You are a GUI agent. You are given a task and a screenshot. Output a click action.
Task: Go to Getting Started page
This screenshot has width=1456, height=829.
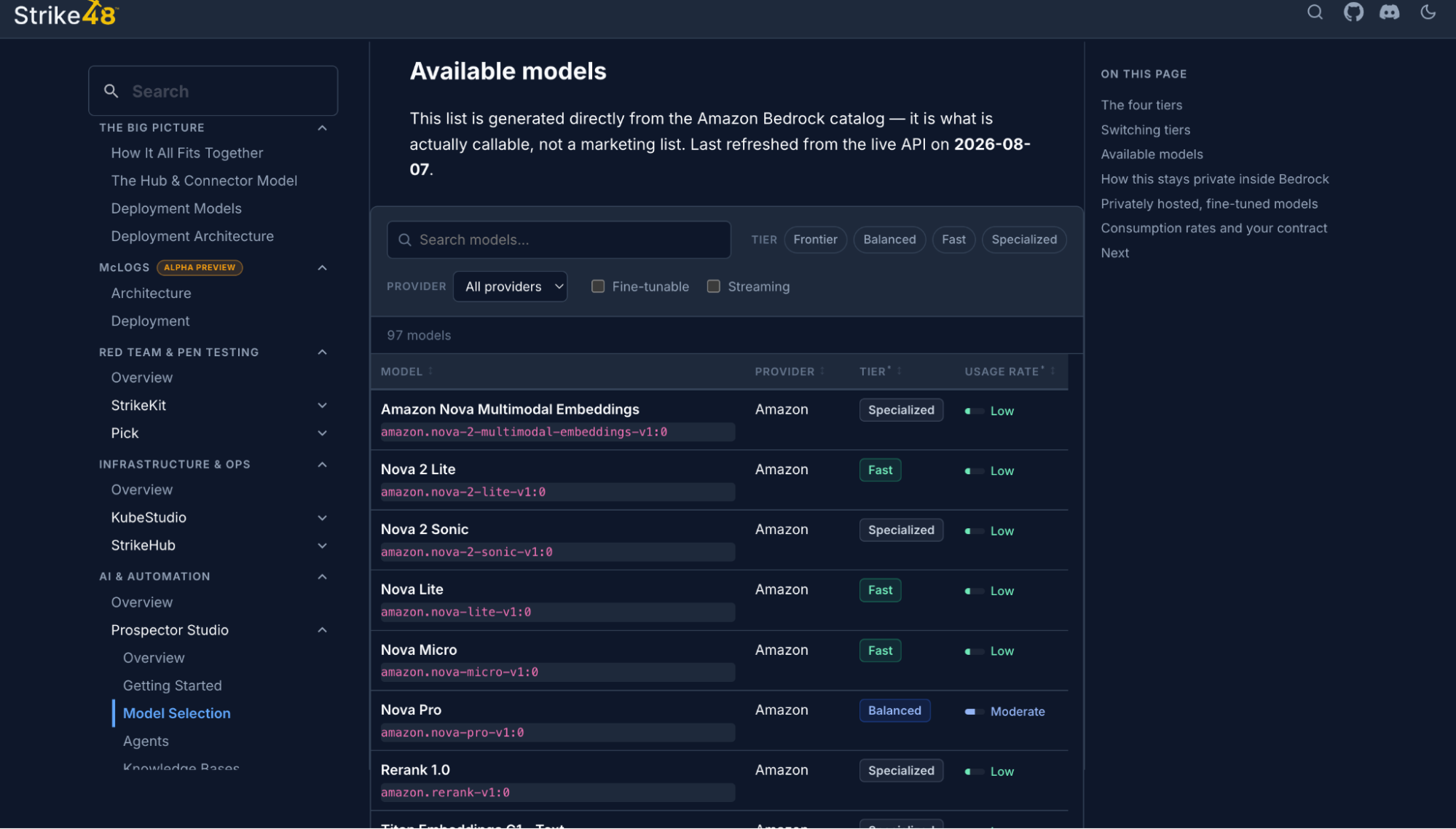tap(173, 685)
